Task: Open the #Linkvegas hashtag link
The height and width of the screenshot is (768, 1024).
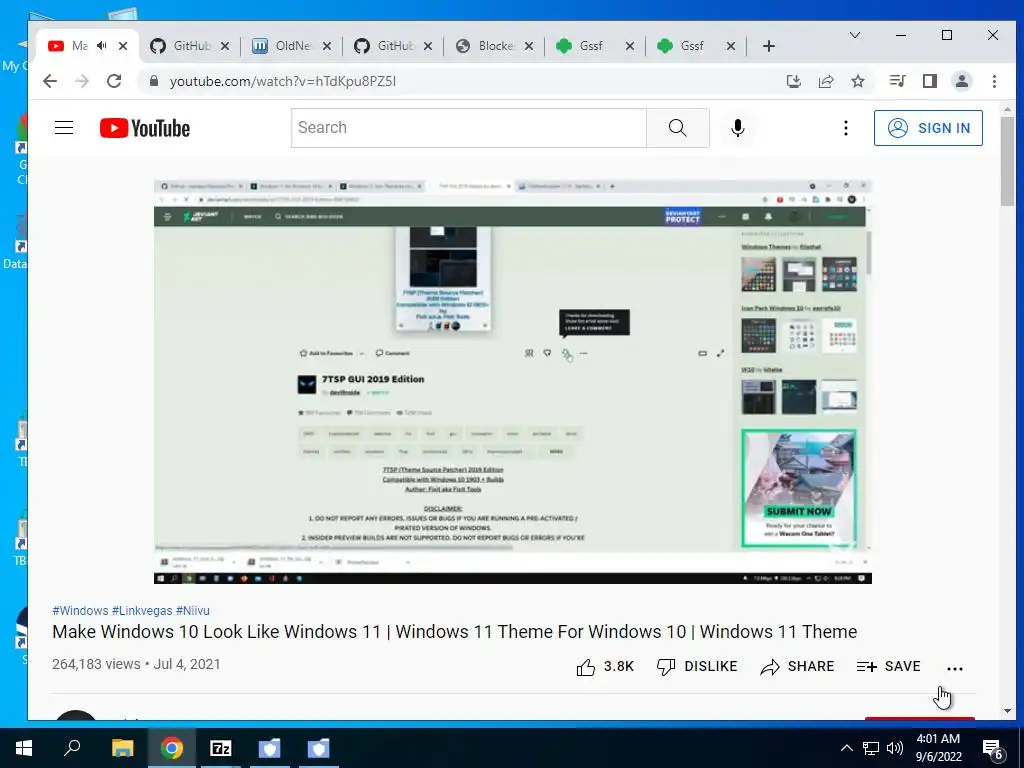Action: tap(142, 611)
